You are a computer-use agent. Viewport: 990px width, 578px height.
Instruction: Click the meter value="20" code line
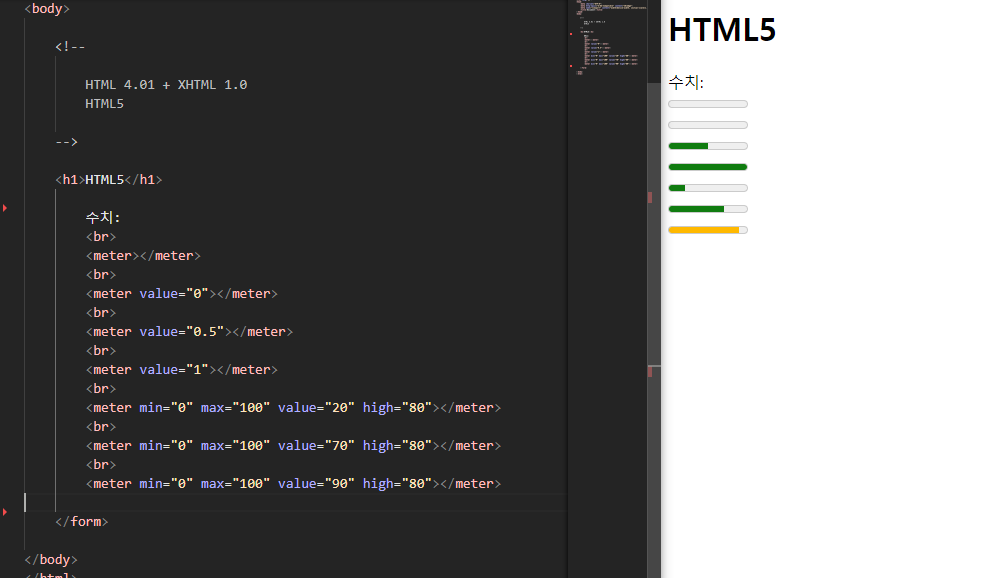[x=294, y=407]
